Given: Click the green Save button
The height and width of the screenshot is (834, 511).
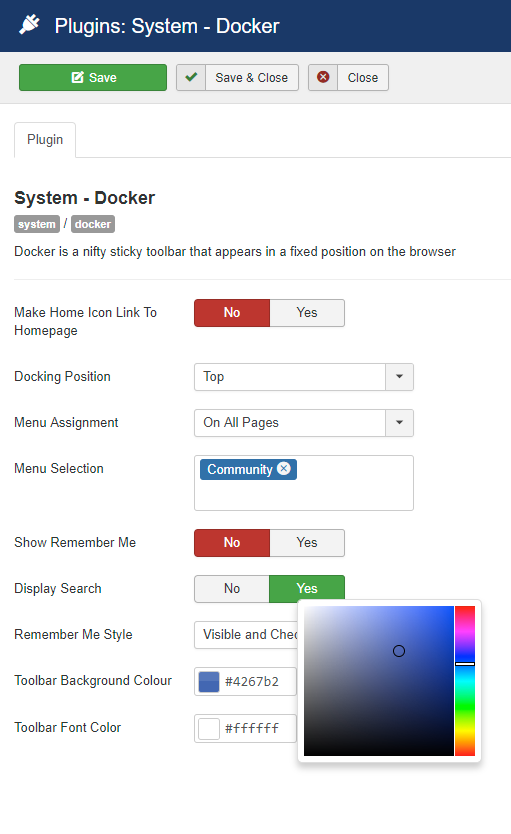Looking at the screenshot, I should tap(93, 78).
